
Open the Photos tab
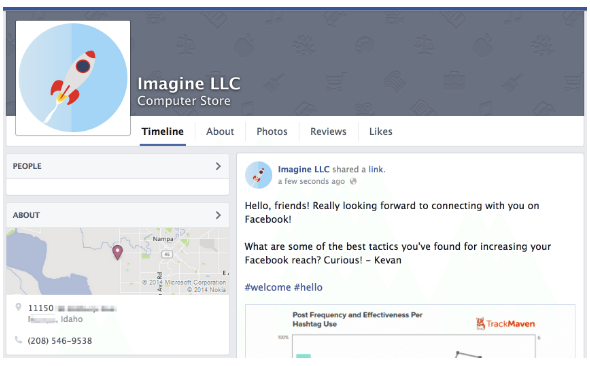click(272, 132)
